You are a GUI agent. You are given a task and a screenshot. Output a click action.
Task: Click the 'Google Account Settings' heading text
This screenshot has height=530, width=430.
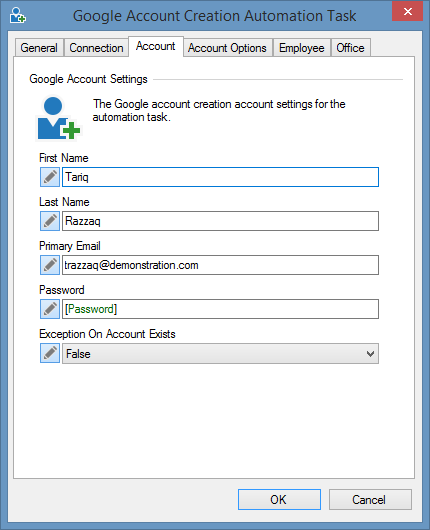89,79
